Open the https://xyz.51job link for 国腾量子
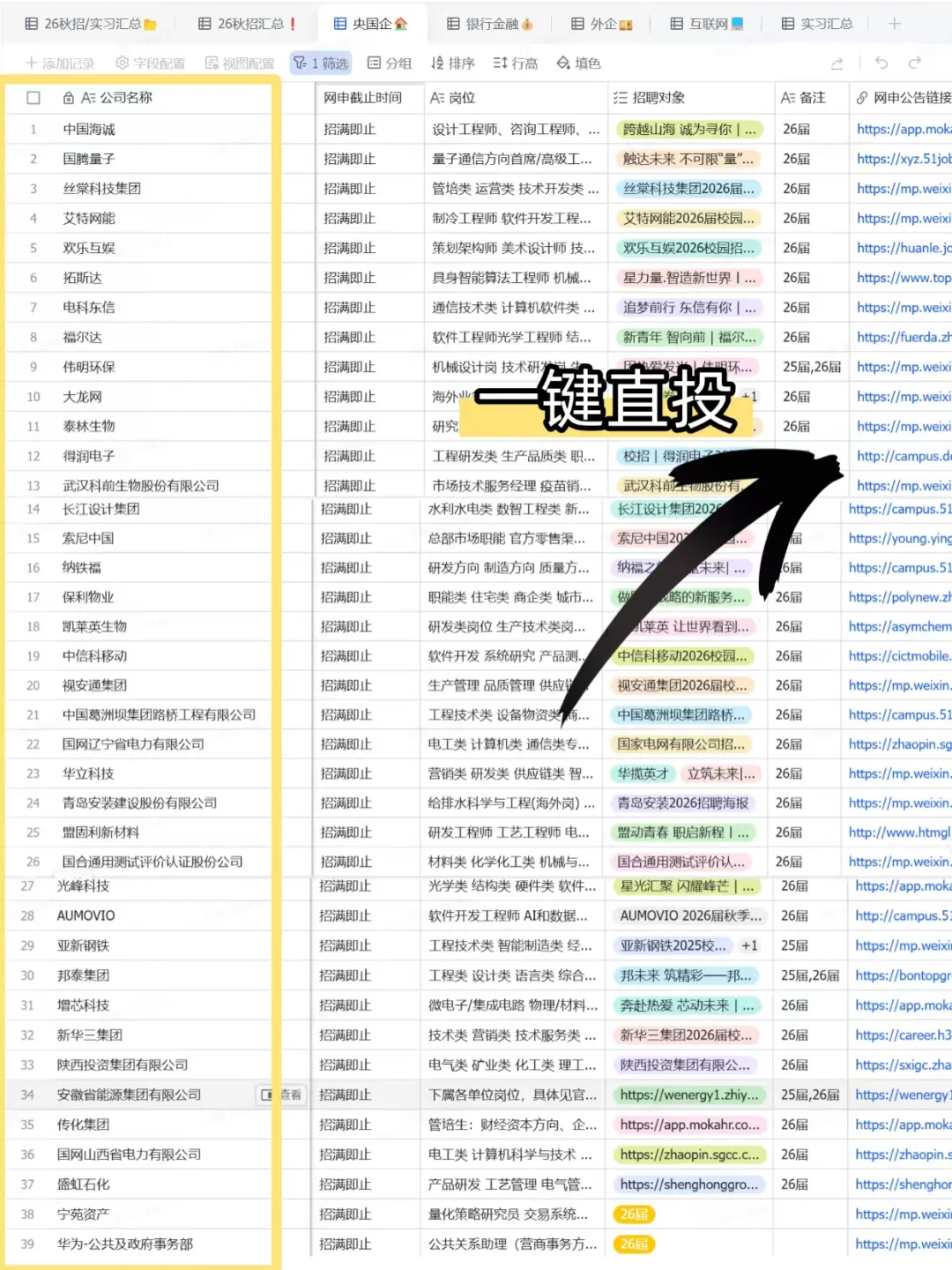 (904, 159)
